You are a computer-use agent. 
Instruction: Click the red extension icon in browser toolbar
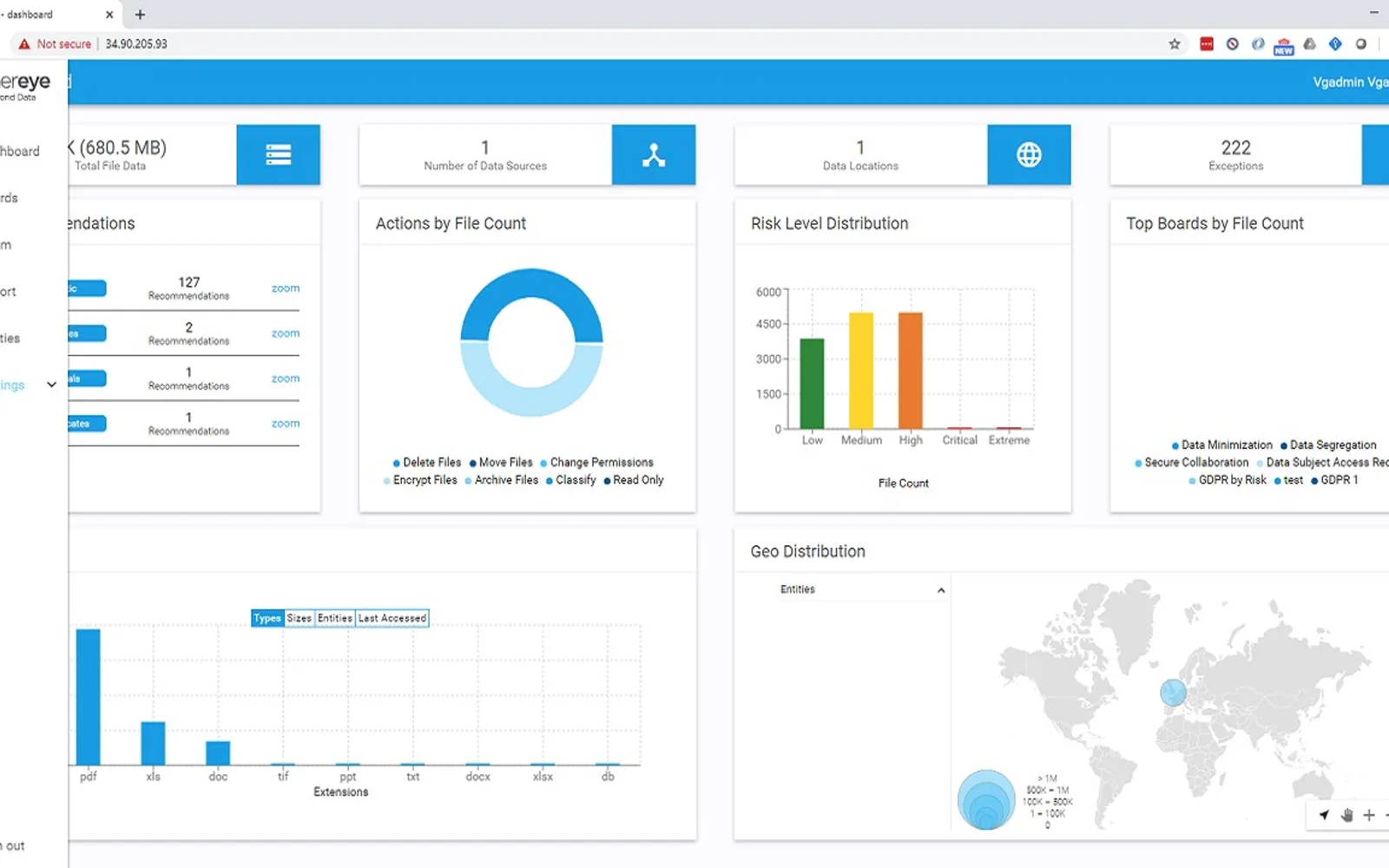1207,43
